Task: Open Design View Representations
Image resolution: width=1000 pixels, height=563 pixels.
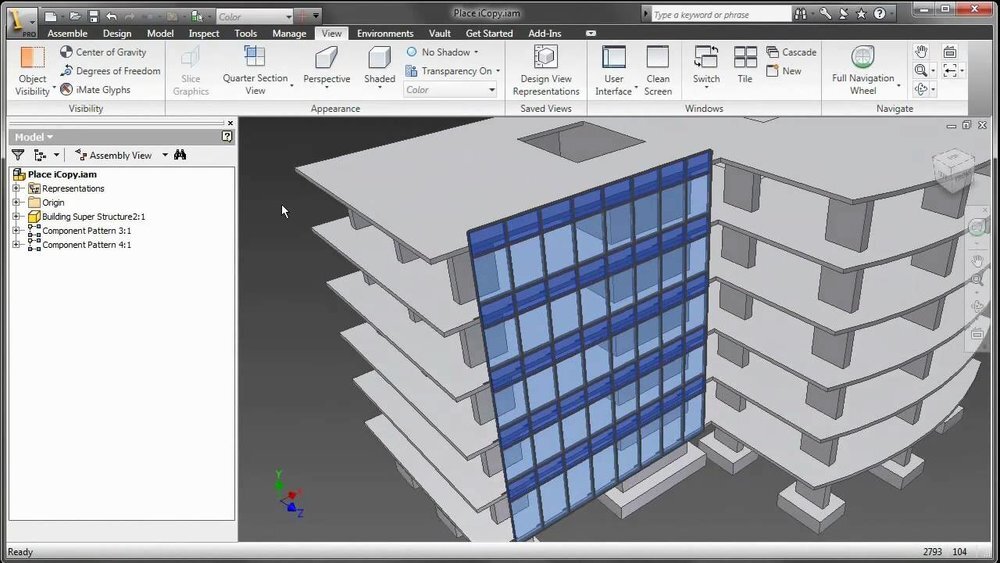Action: coord(546,70)
